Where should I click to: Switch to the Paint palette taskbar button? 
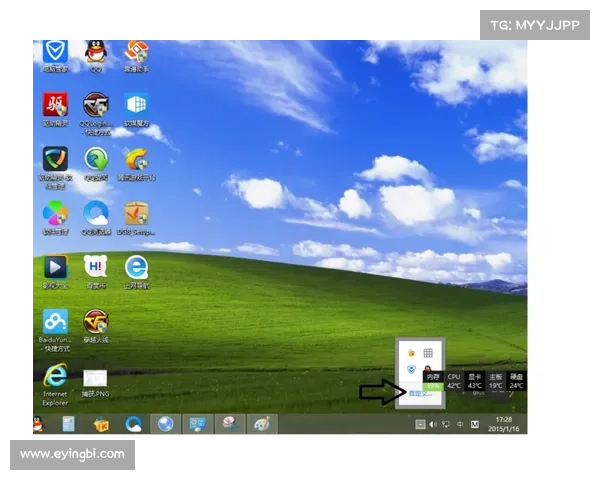pos(262,424)
